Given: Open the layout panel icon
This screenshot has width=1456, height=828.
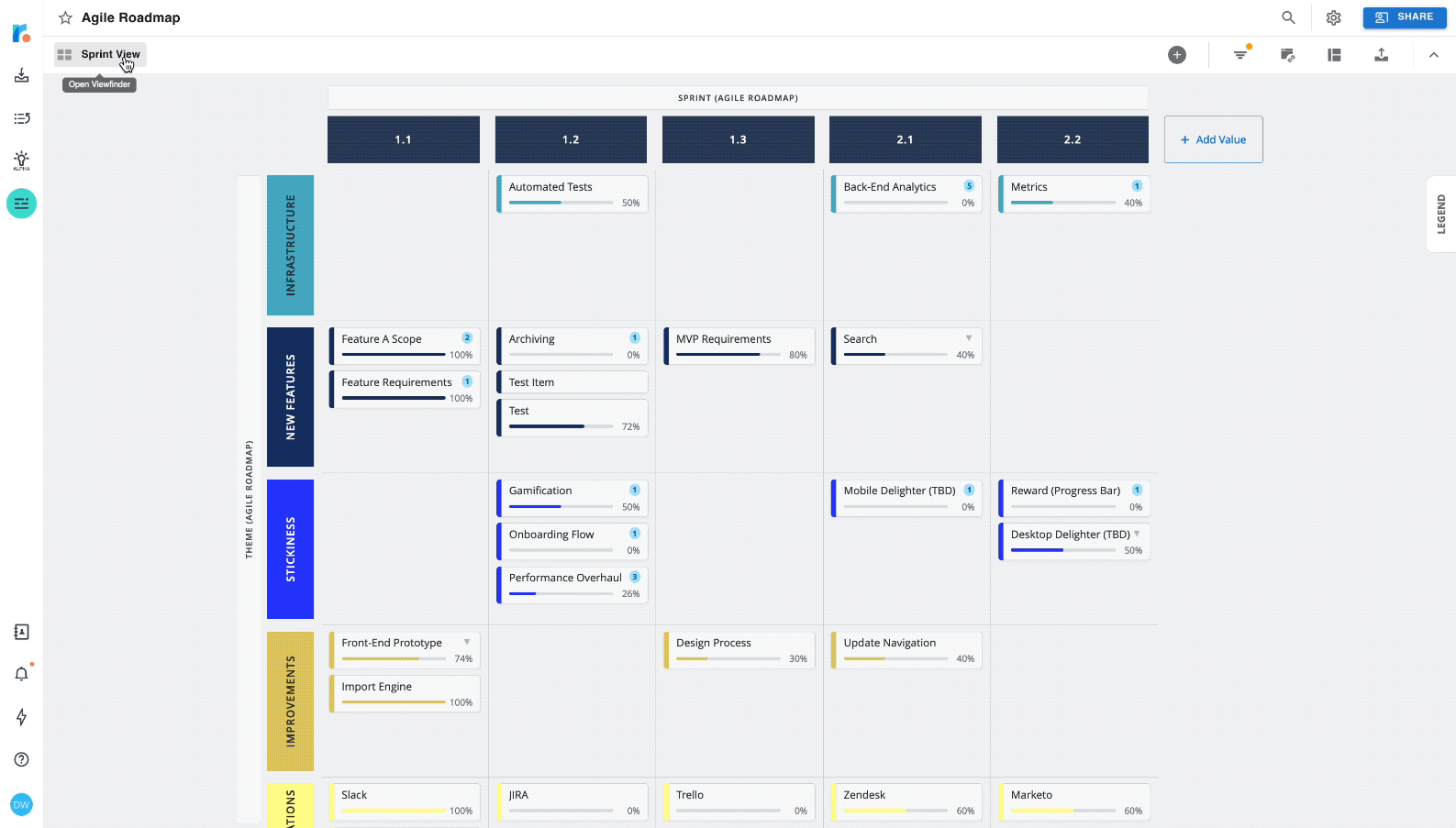Looking at the screenshot, I should (1334, 55).
